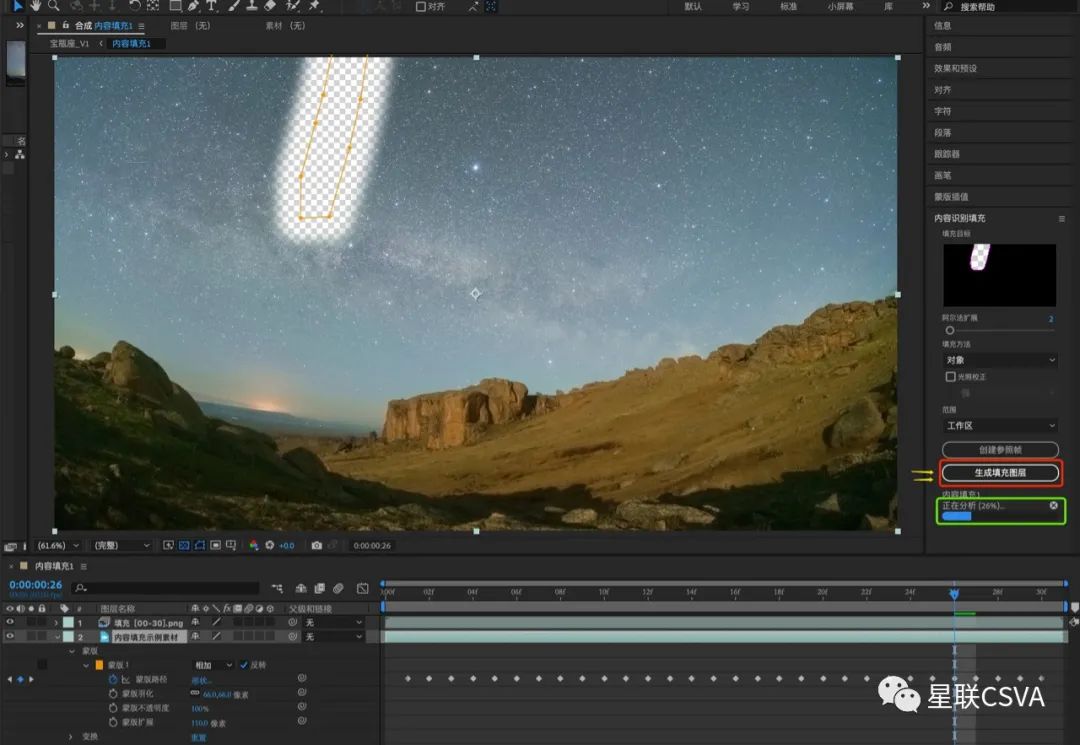Select the Clone Stamp tool
This screenshot has height=745, width=1080.
pyautogui.click(x=251, y=6)
